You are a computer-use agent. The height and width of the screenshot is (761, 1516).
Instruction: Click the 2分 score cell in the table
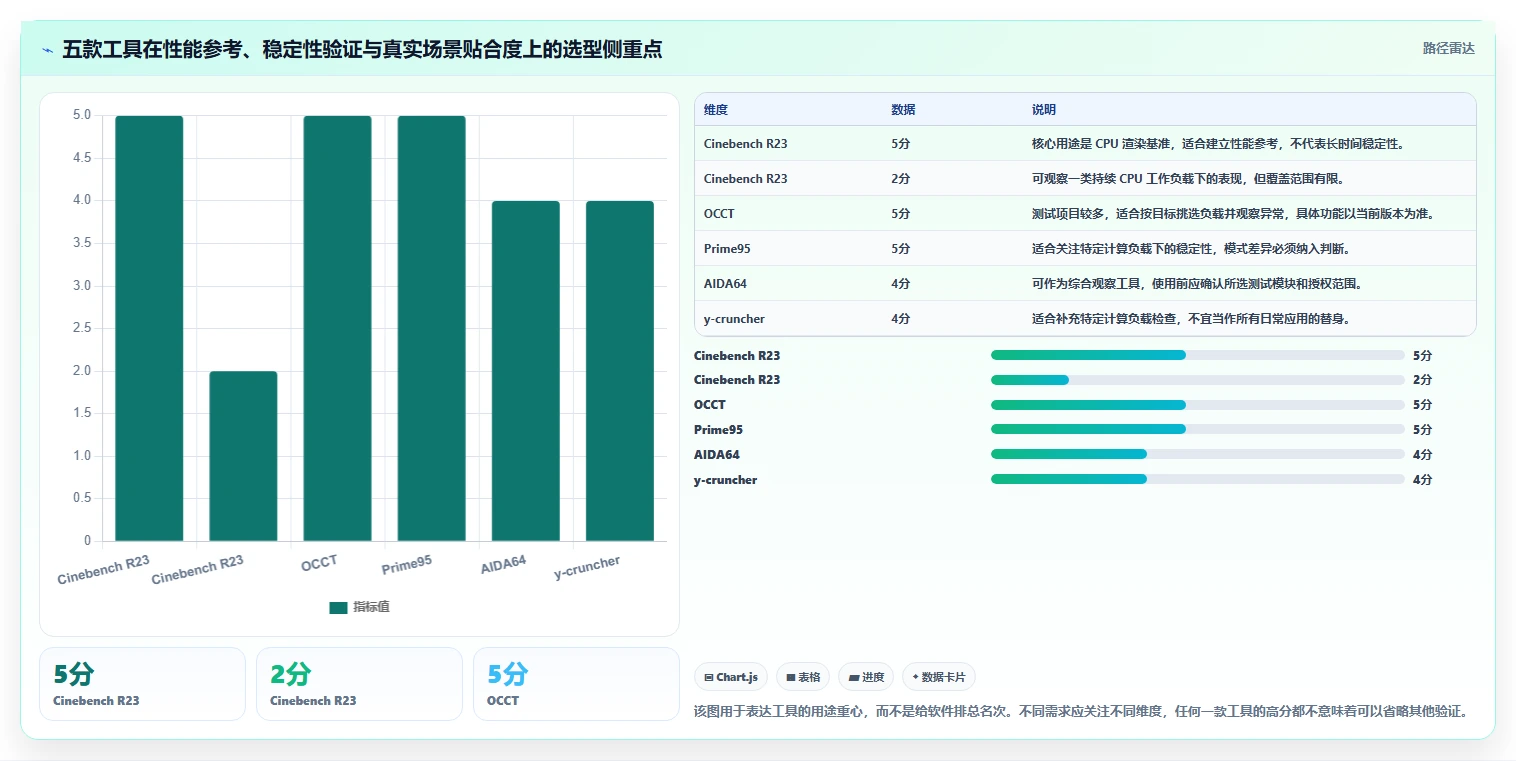900,179
